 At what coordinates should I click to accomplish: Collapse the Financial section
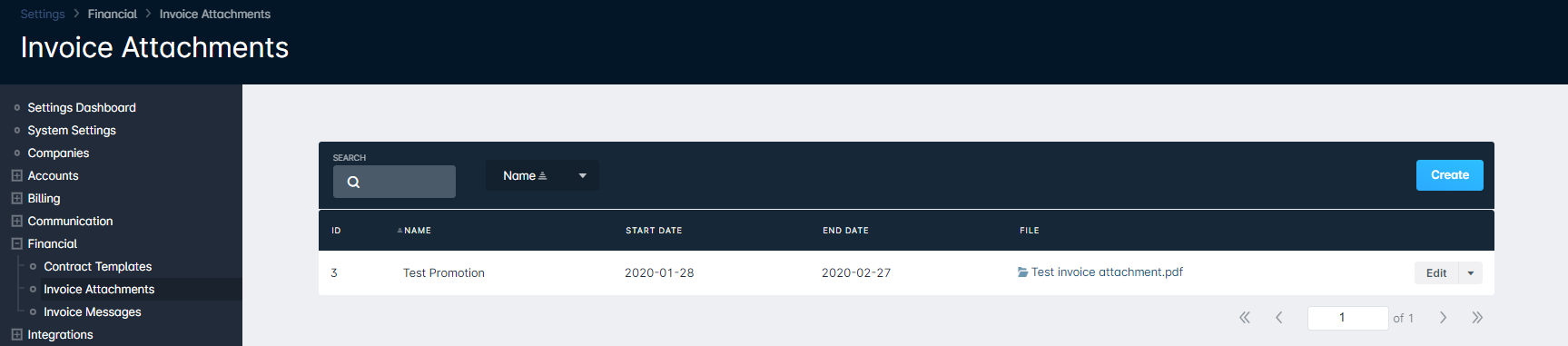click(x=16, y=243)
